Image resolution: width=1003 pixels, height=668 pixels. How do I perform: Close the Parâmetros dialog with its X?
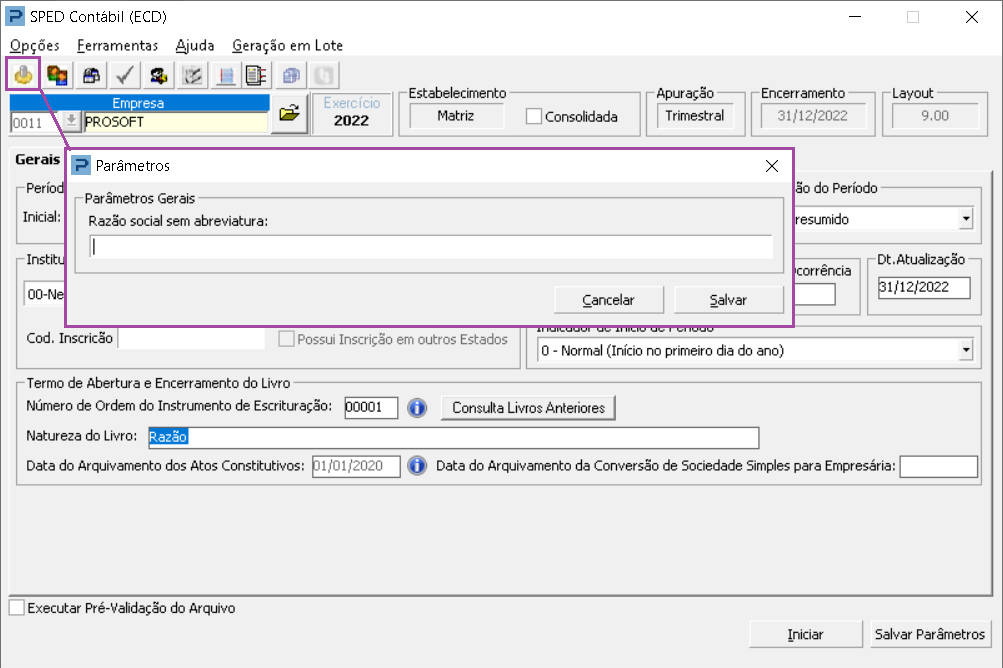coord(771,166)
